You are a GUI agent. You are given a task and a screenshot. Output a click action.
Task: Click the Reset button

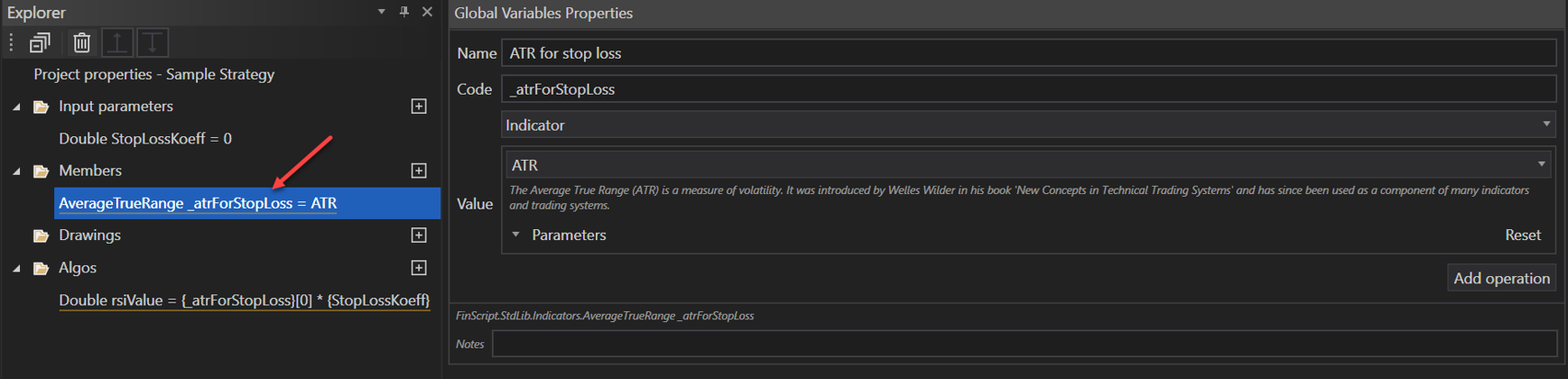pos(1522,235)
